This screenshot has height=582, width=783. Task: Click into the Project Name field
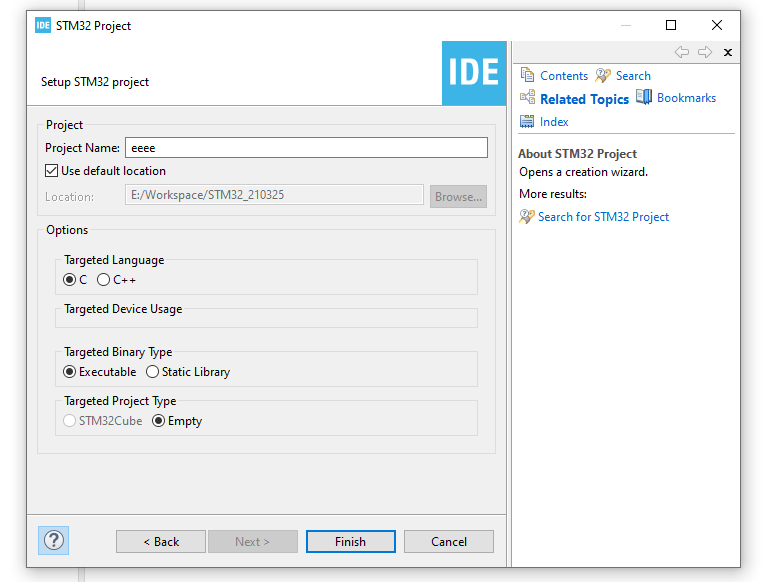tap(306, 148)
